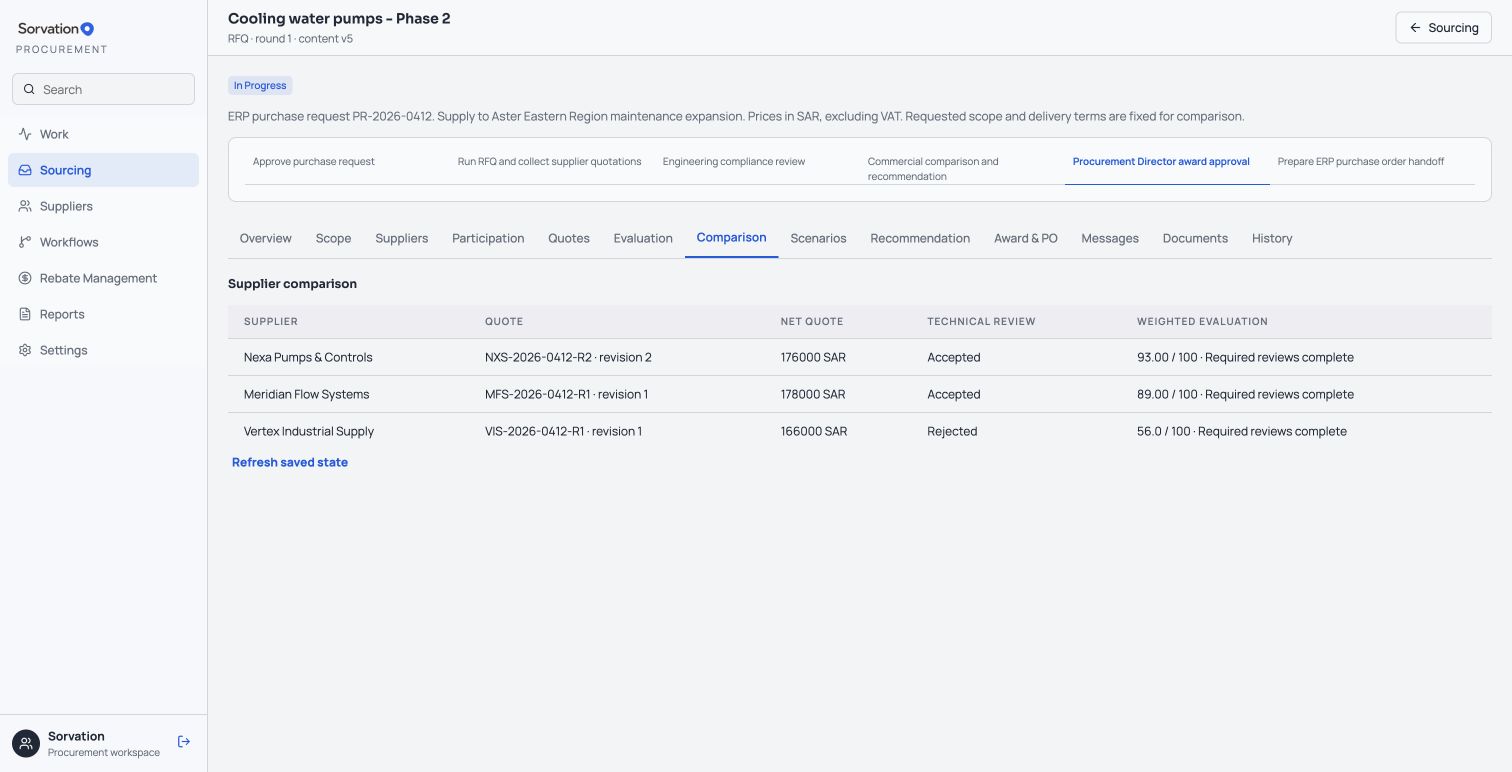Click the 176000 SAR net quote
This screenshot has width=1512, height=772.
(813, 357)
